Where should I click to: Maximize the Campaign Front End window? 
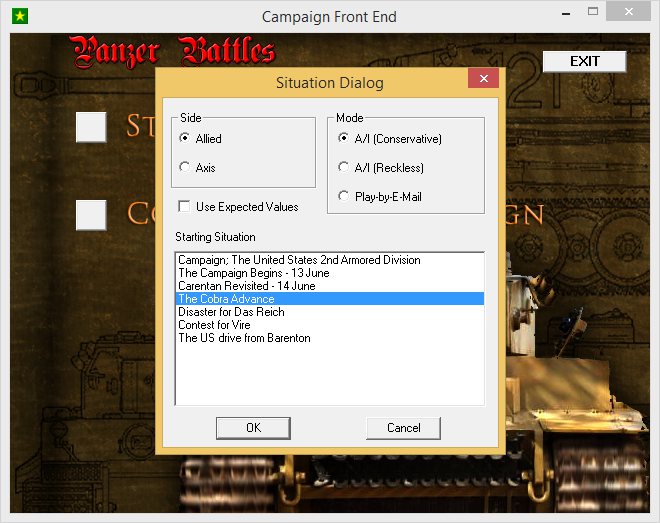(593, 11)
